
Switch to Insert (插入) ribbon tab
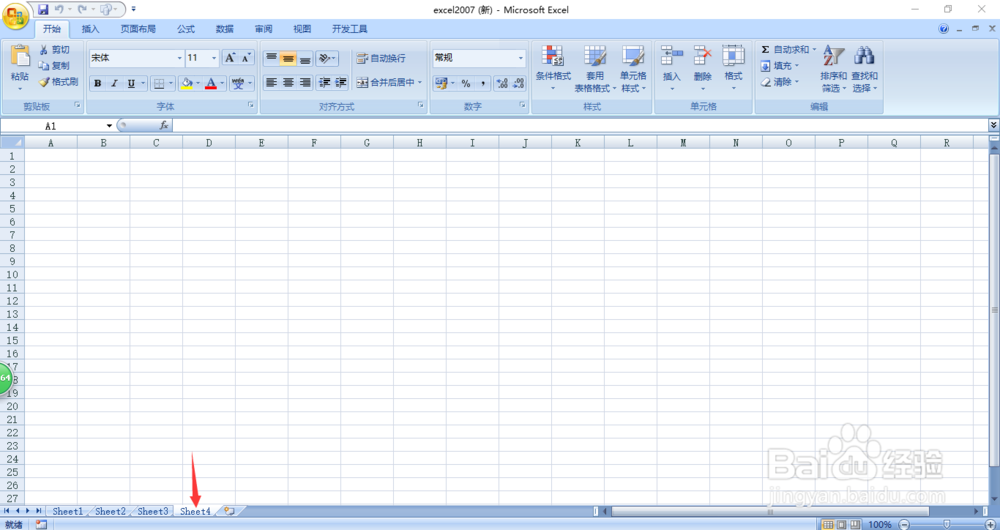(x=91, y=29)
